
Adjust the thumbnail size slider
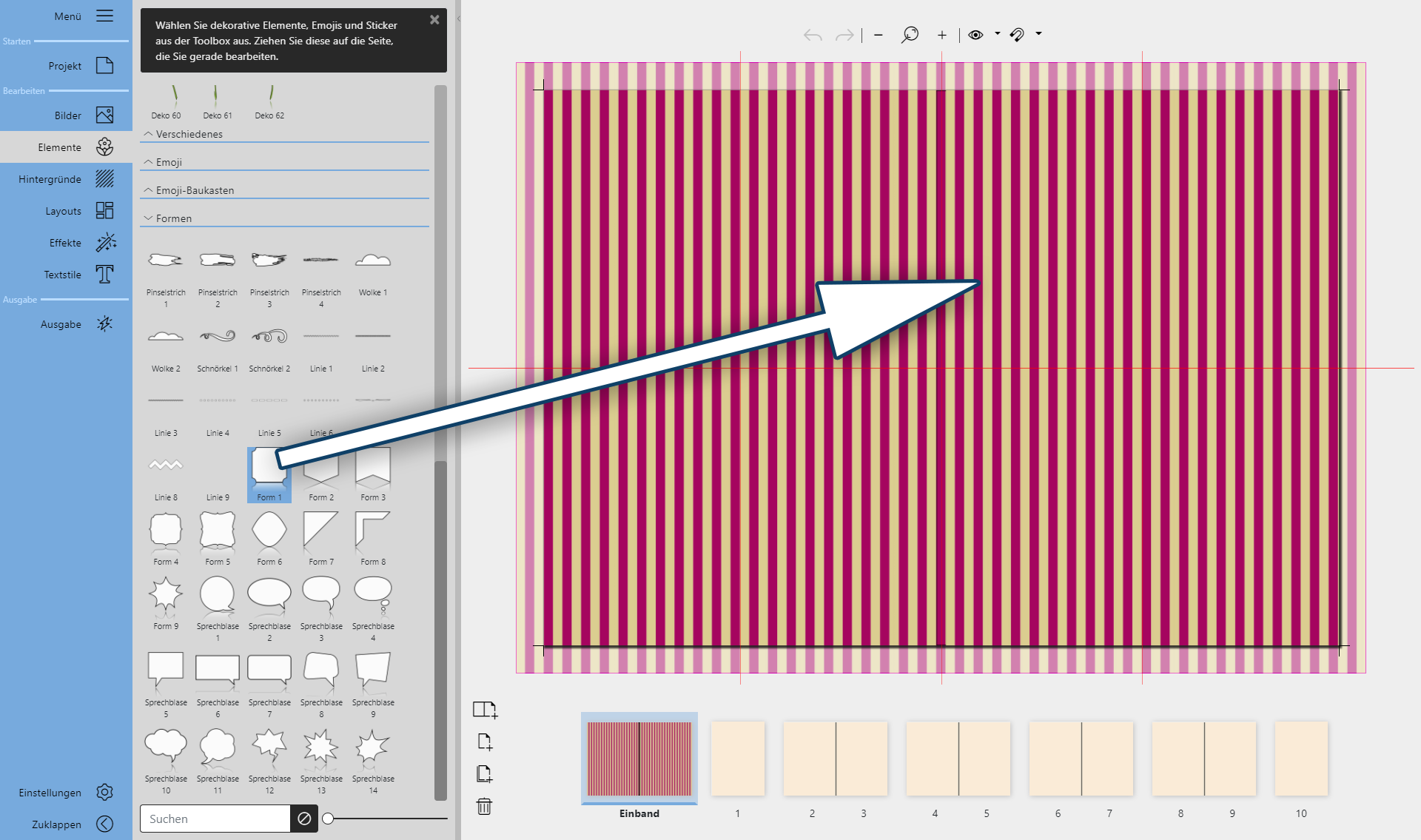[329, 819]
